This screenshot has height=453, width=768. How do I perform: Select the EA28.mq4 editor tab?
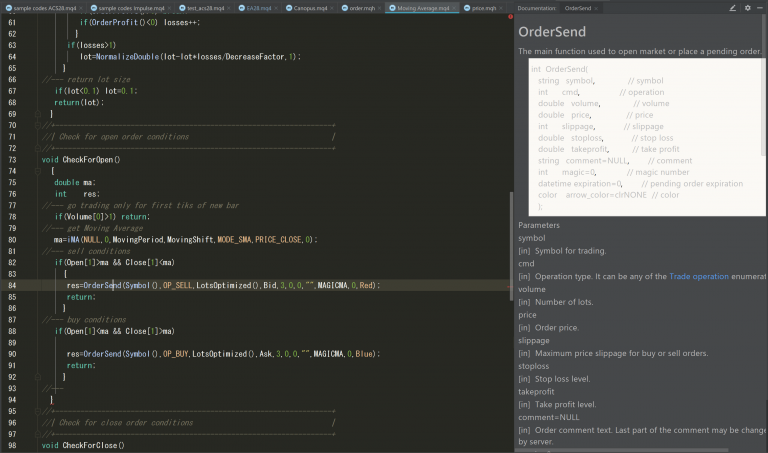point(258,8)
